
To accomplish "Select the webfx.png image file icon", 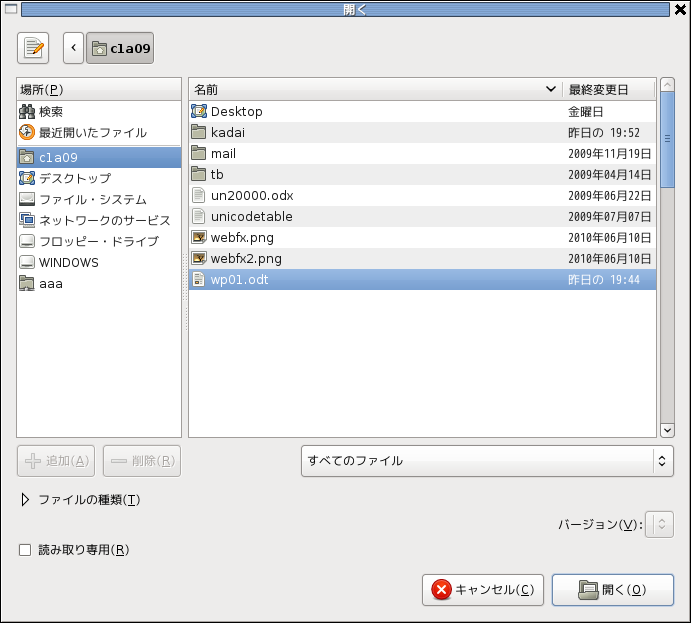I will [198, 238].
